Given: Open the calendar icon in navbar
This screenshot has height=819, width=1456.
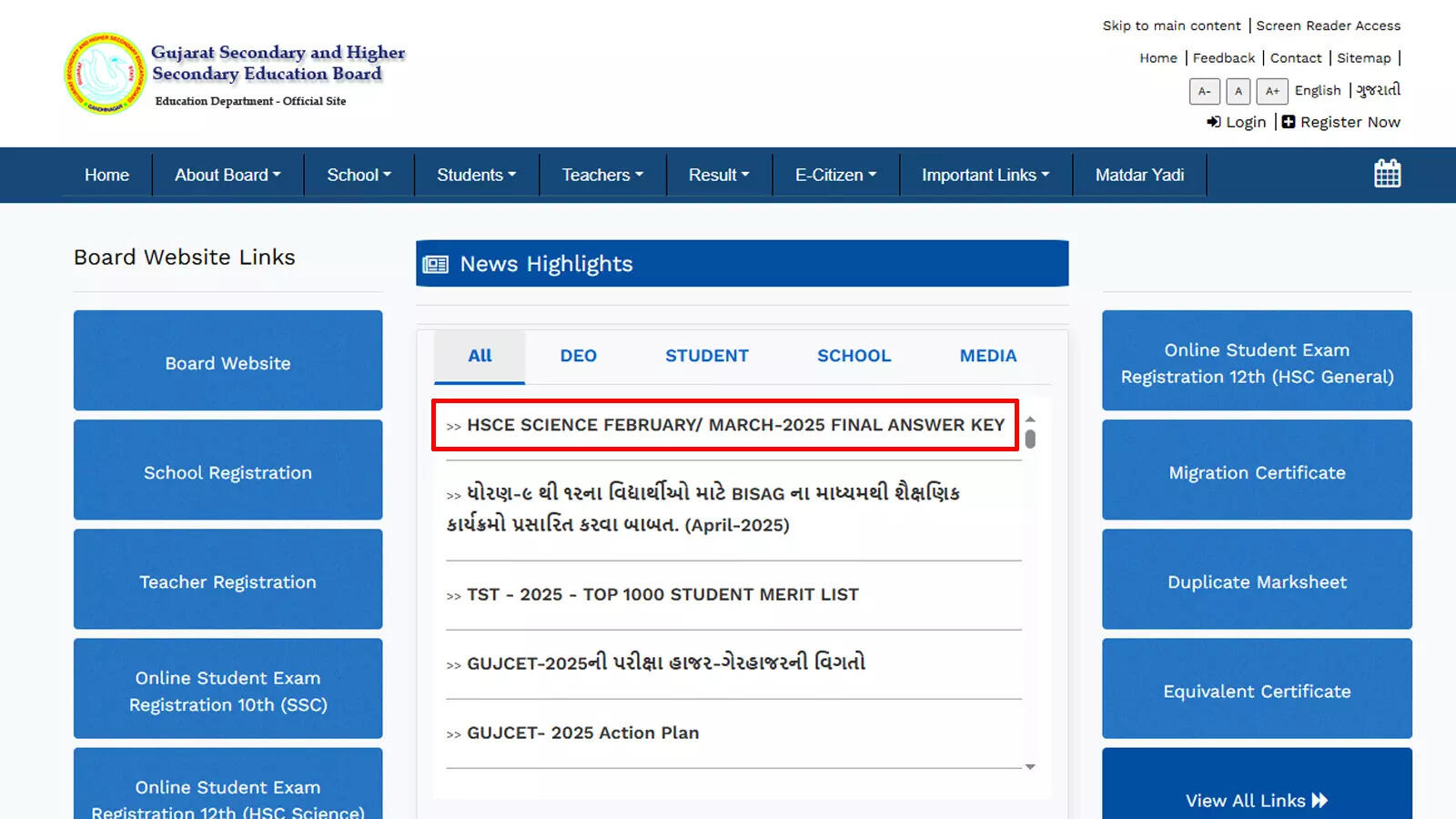Looking at the screenshot, I should pos(1387,173).
